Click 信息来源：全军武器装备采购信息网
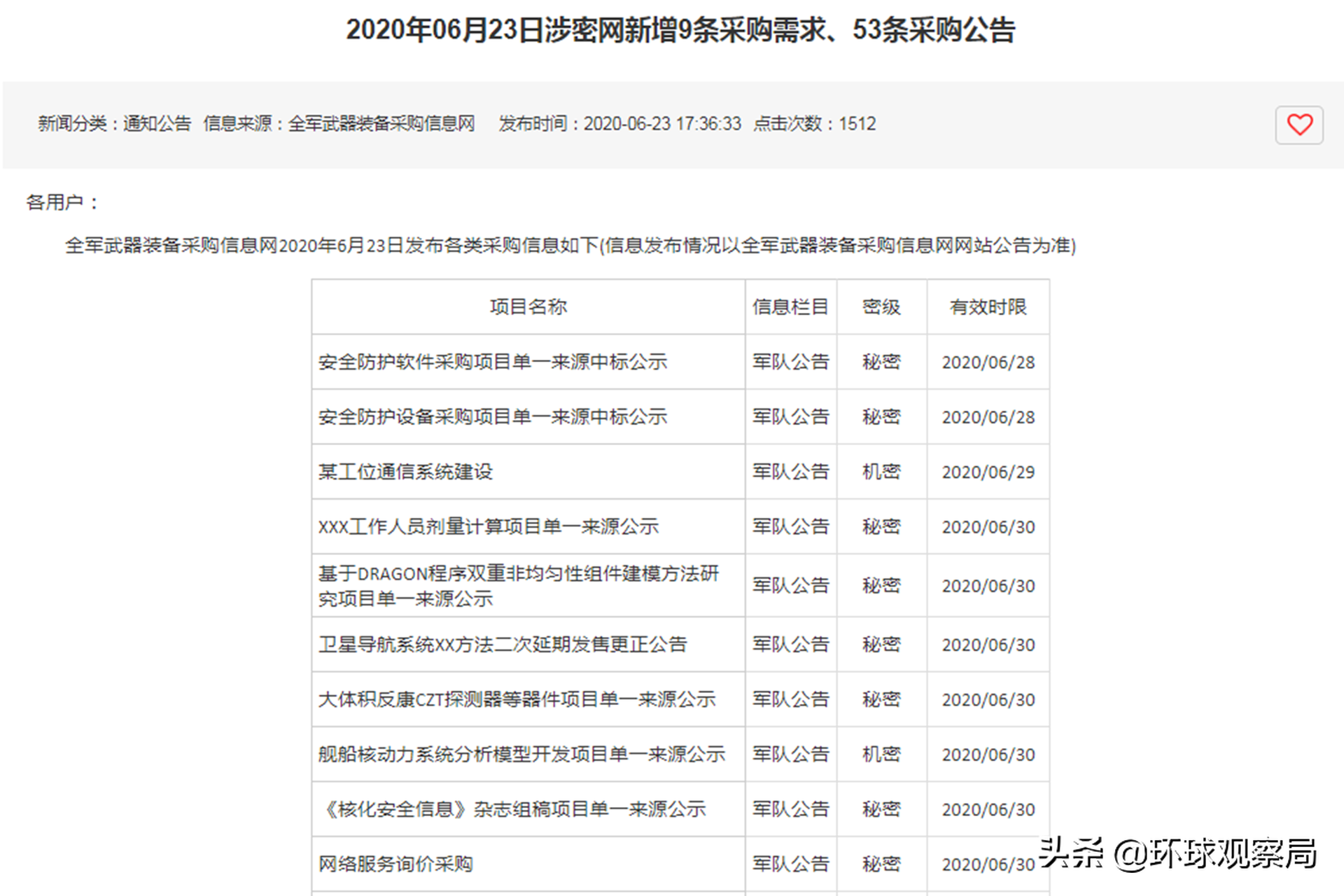Image resolution: width=1344 pixels, height=896 pixels. point(339,124)
